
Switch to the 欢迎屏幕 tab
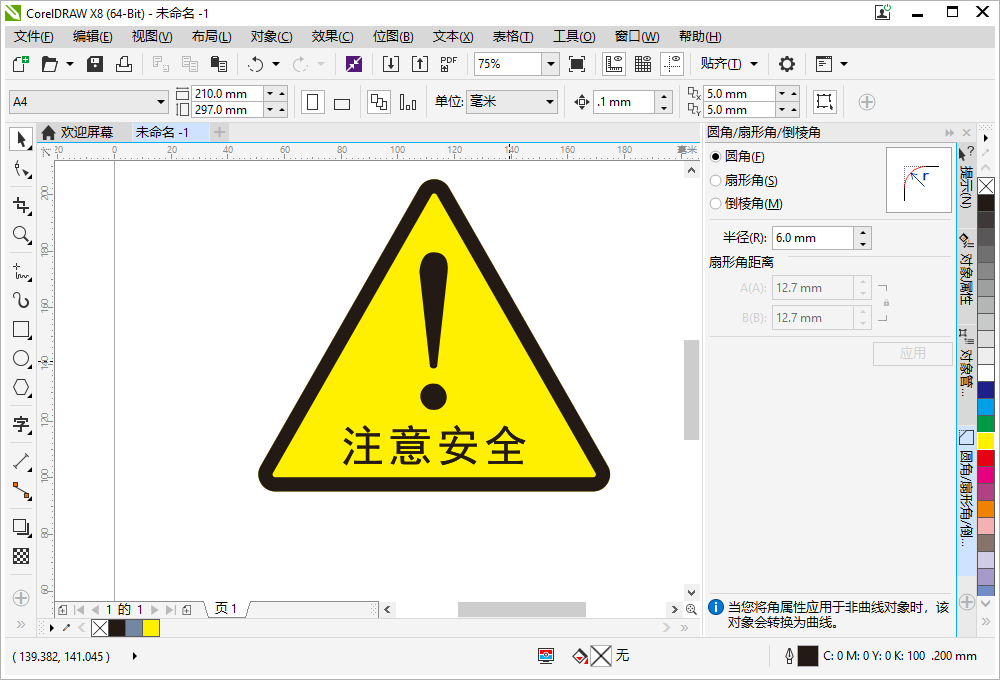[x=77, y=132]
